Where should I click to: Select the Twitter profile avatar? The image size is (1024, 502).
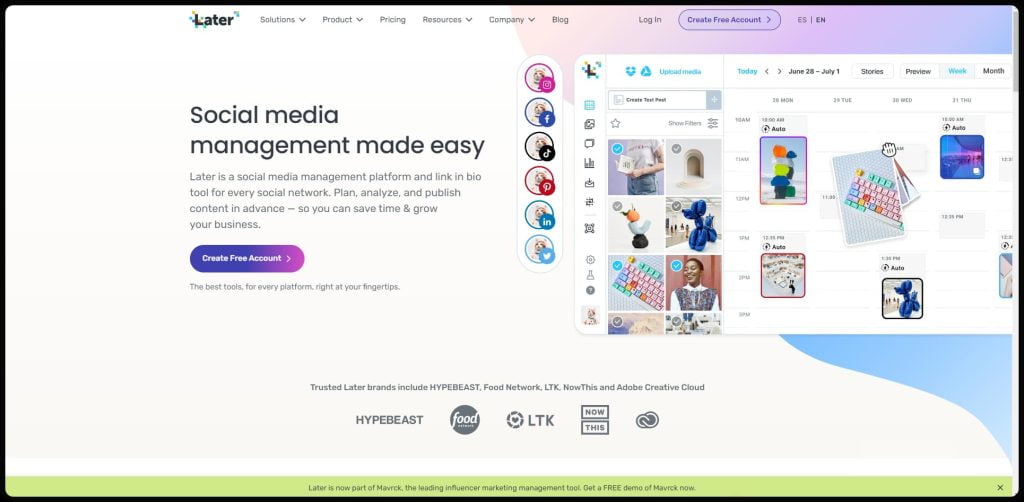click(539, 249)
